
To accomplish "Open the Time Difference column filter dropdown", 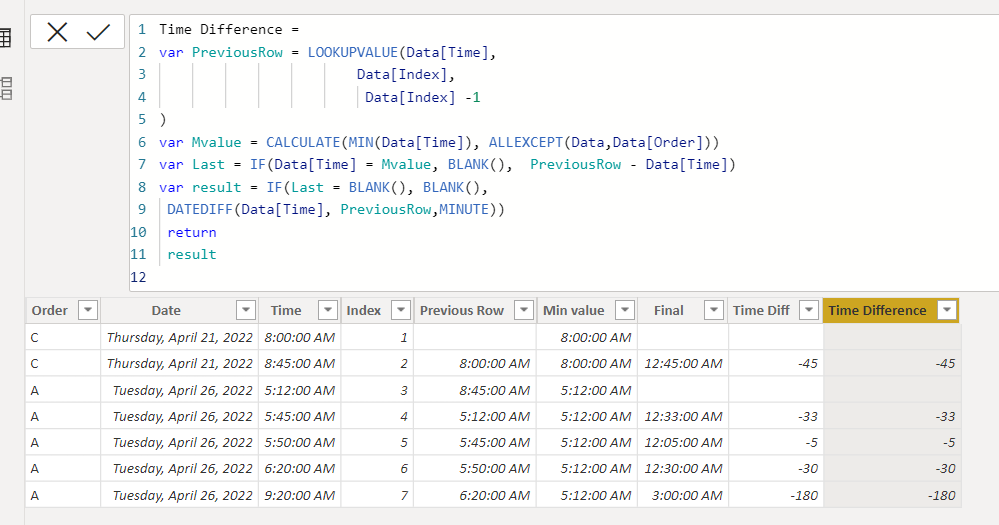I will tap(947, 310).
